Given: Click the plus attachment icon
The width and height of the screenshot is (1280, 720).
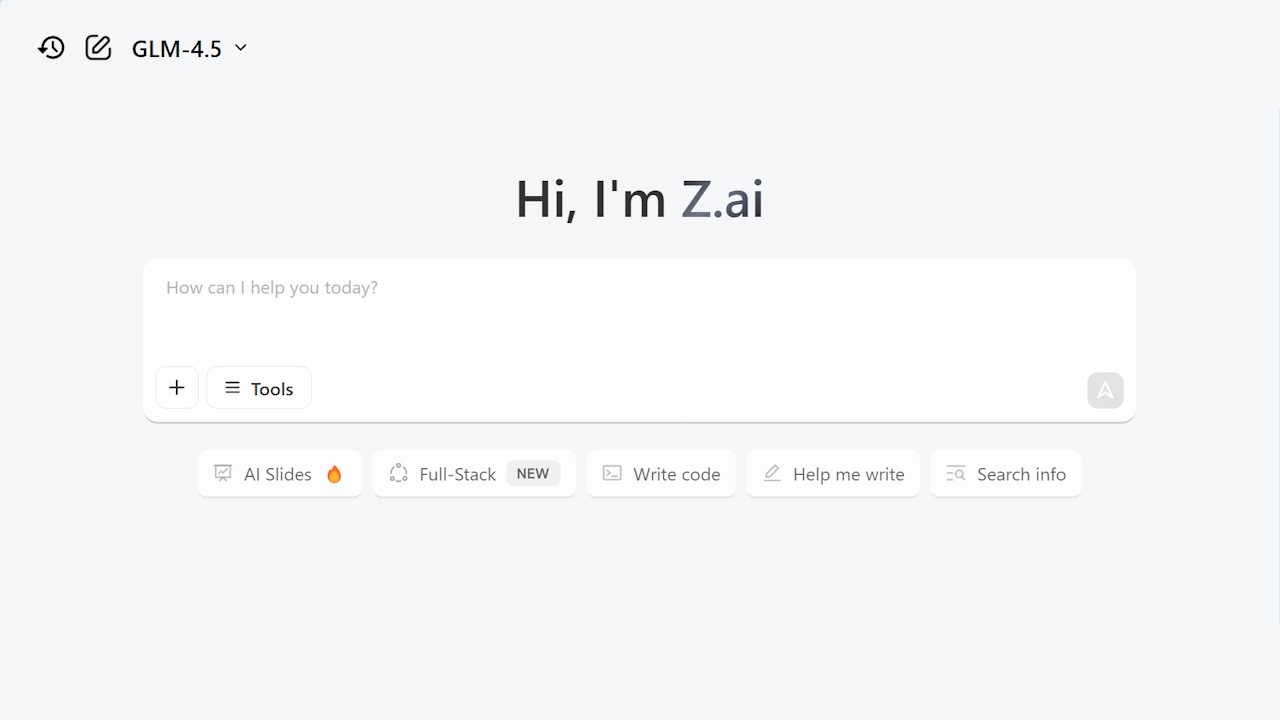Looking at the screenshot, I should coord(177,387).
